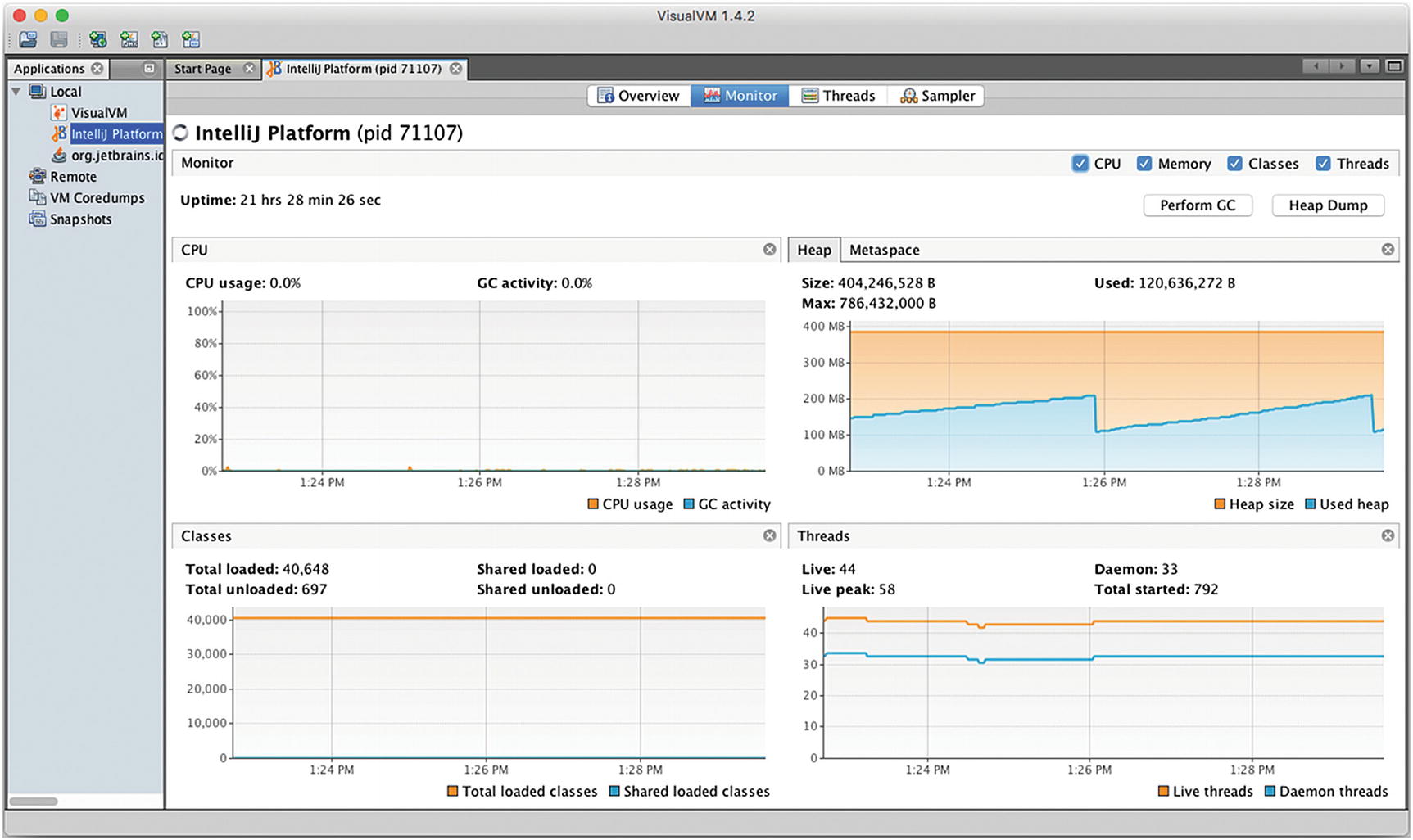1413x840 pixels.
Task: Click the Total started: 792 text
Action: tap(1156, 589)
